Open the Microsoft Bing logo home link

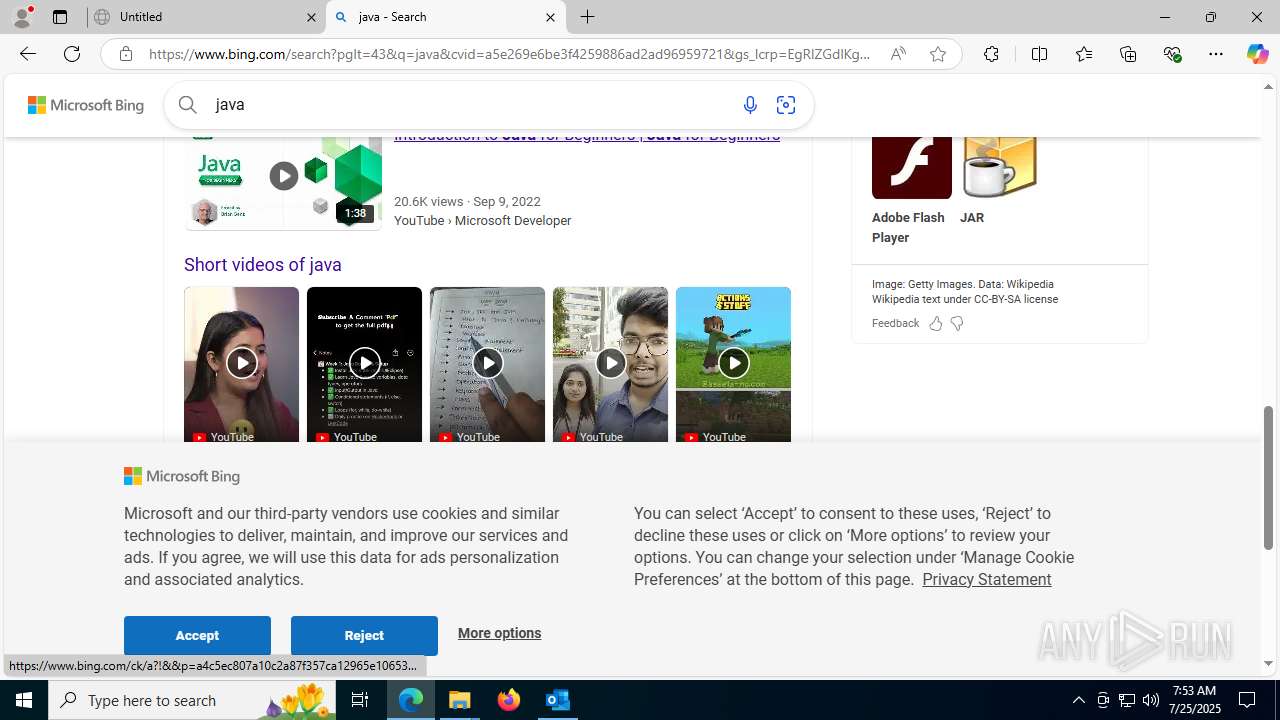click(86, 105)
